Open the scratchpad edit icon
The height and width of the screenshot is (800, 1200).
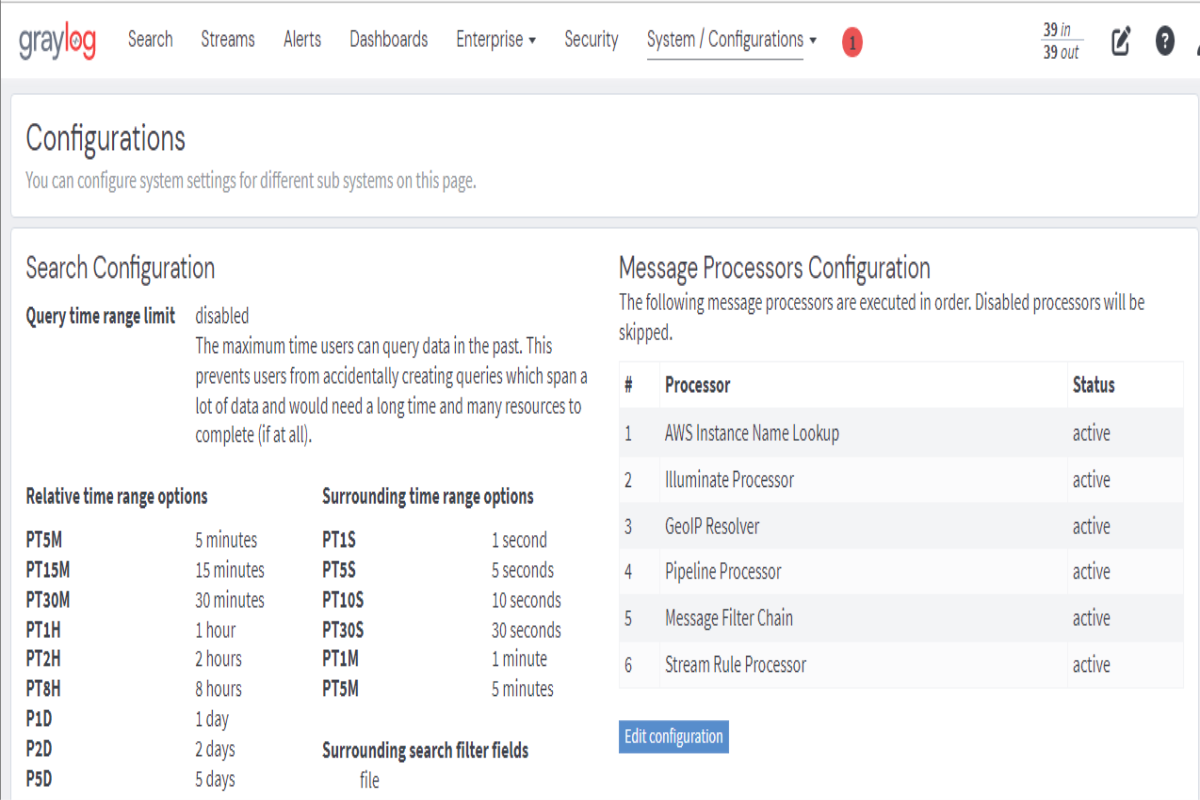point(1121,41)
